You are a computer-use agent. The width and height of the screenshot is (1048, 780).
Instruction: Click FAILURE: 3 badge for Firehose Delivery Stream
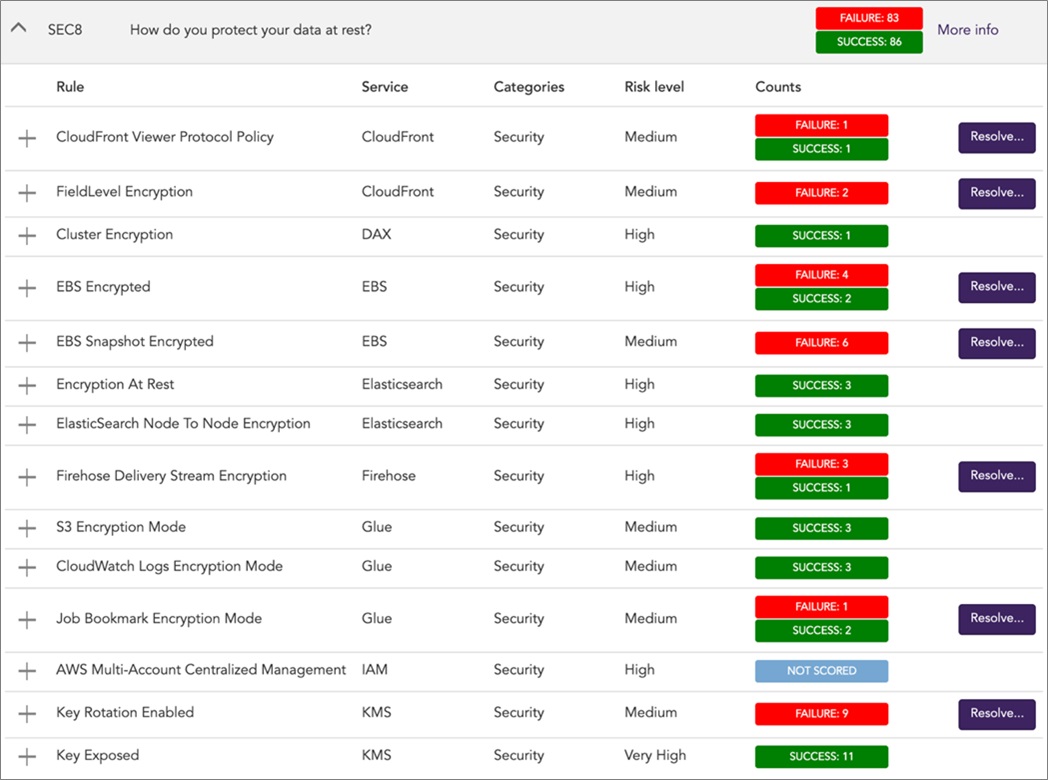coord(821,464)
